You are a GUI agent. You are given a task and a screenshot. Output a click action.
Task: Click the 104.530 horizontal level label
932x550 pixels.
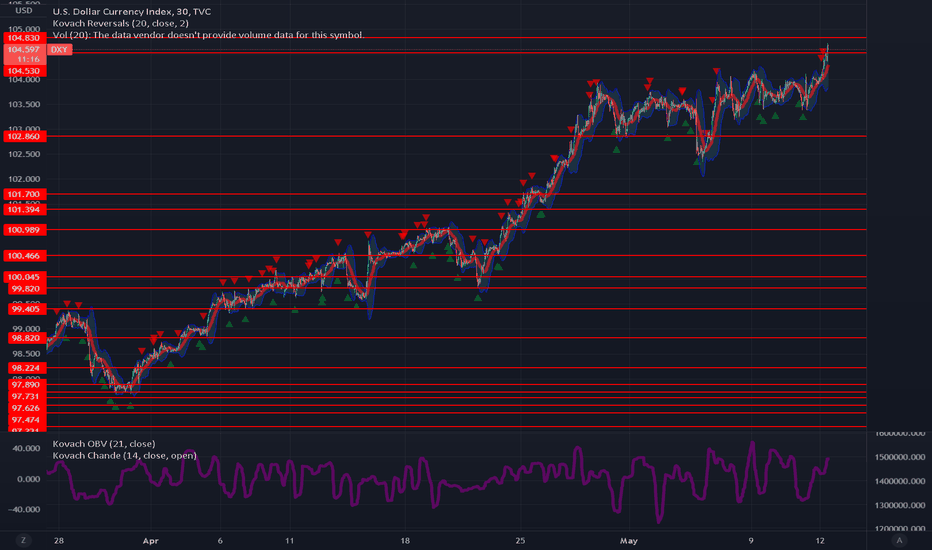click(24, 71)
